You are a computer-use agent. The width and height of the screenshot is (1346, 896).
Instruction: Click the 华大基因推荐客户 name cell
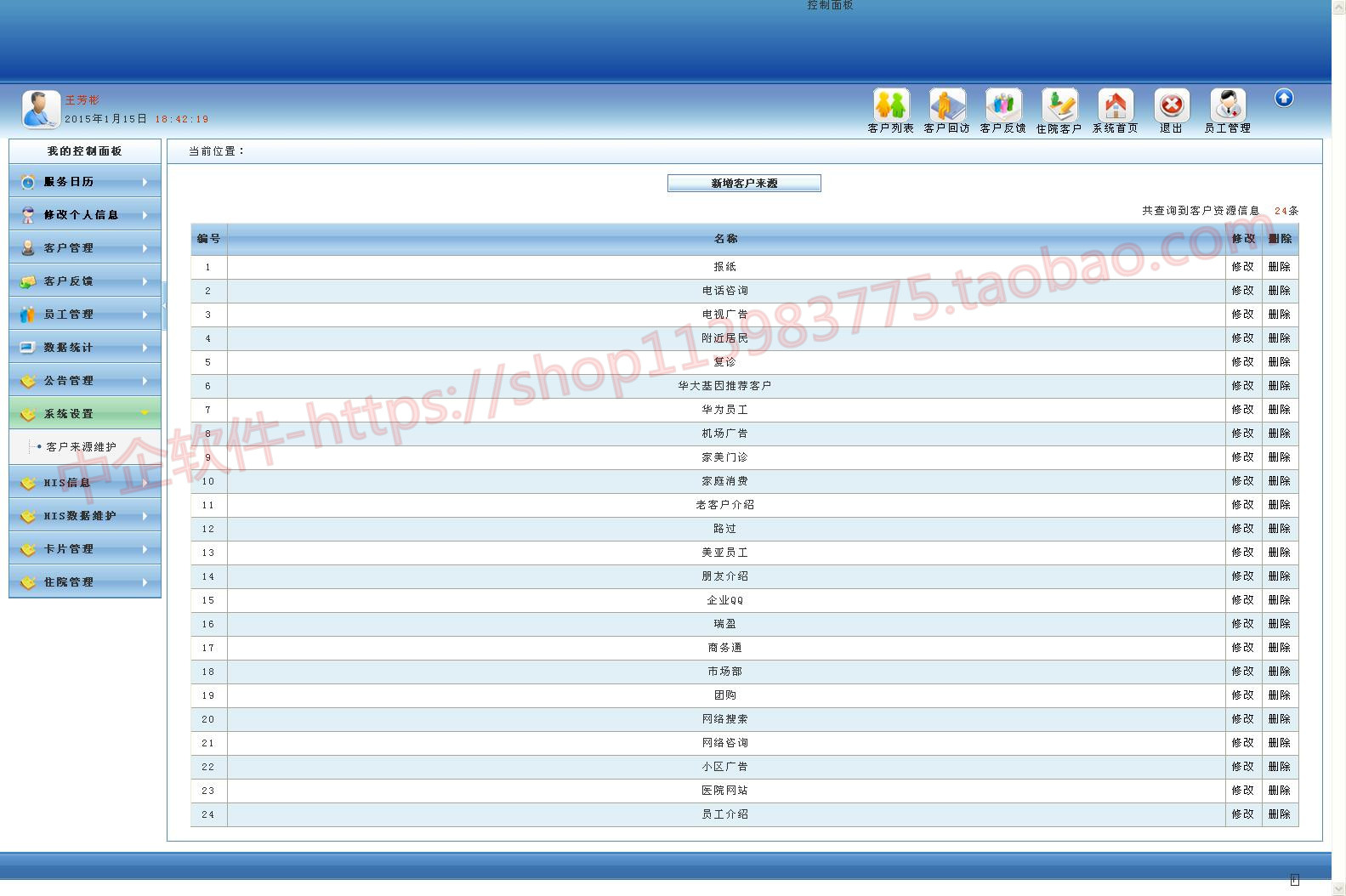pyautogui.click(x=725, y=386)
